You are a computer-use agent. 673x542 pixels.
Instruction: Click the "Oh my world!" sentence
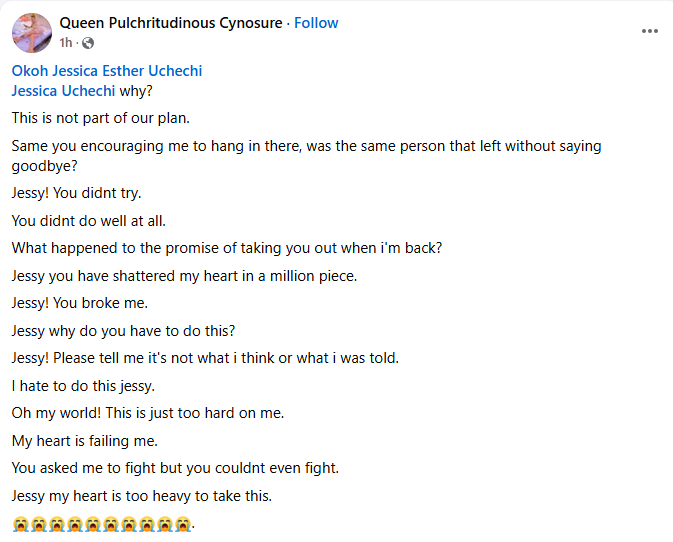148,412
